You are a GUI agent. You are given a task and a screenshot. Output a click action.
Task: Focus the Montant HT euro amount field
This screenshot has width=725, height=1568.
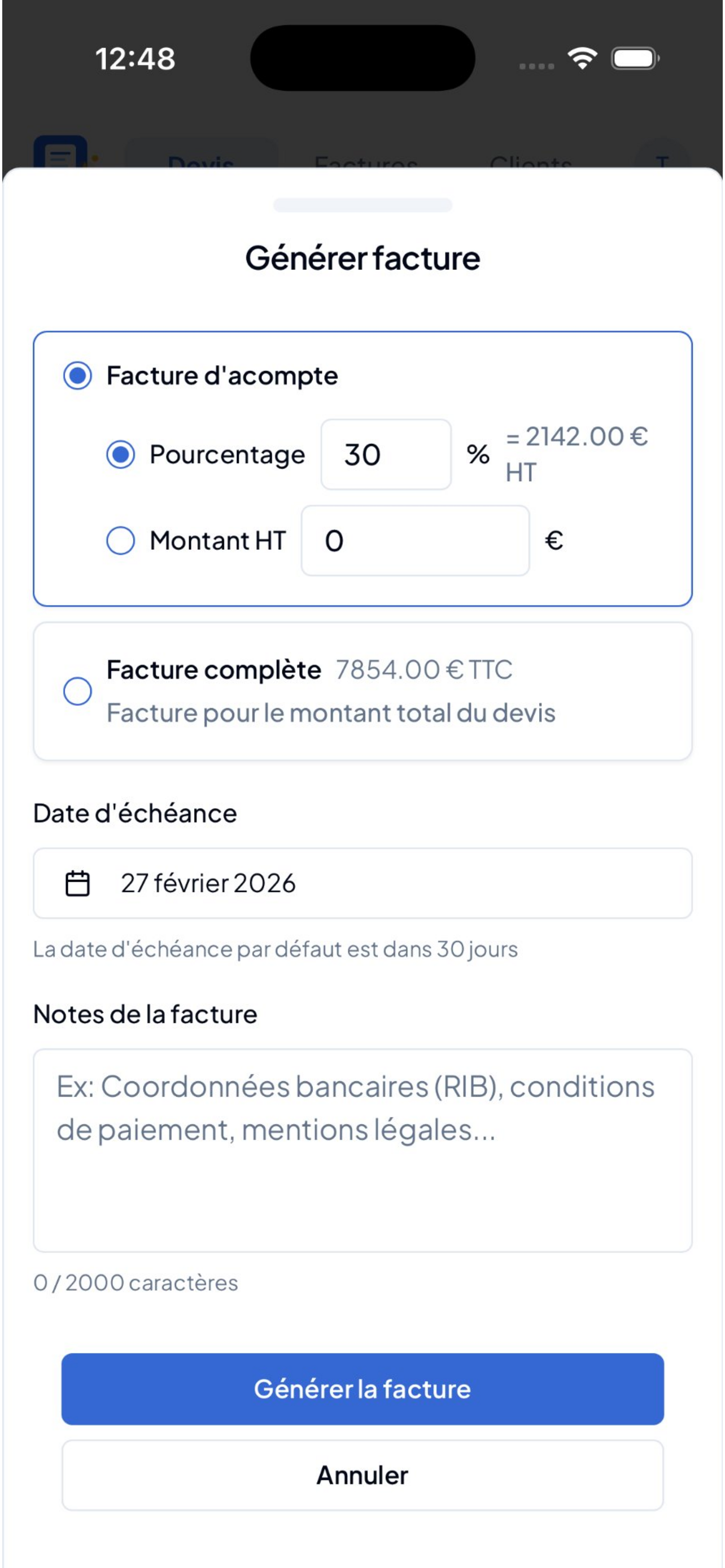click(x=415, y=541)
